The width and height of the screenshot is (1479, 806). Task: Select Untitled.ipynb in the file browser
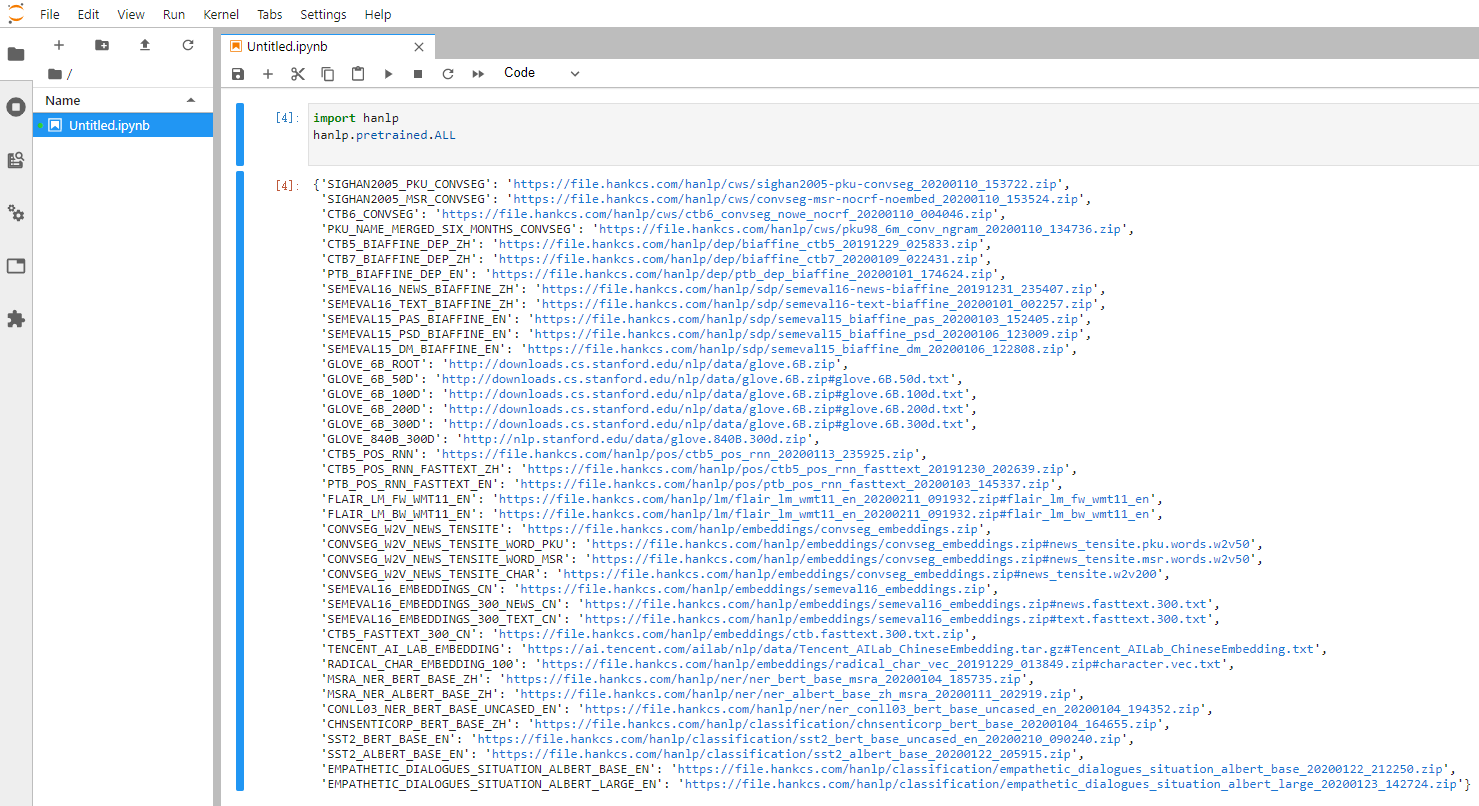122,125
